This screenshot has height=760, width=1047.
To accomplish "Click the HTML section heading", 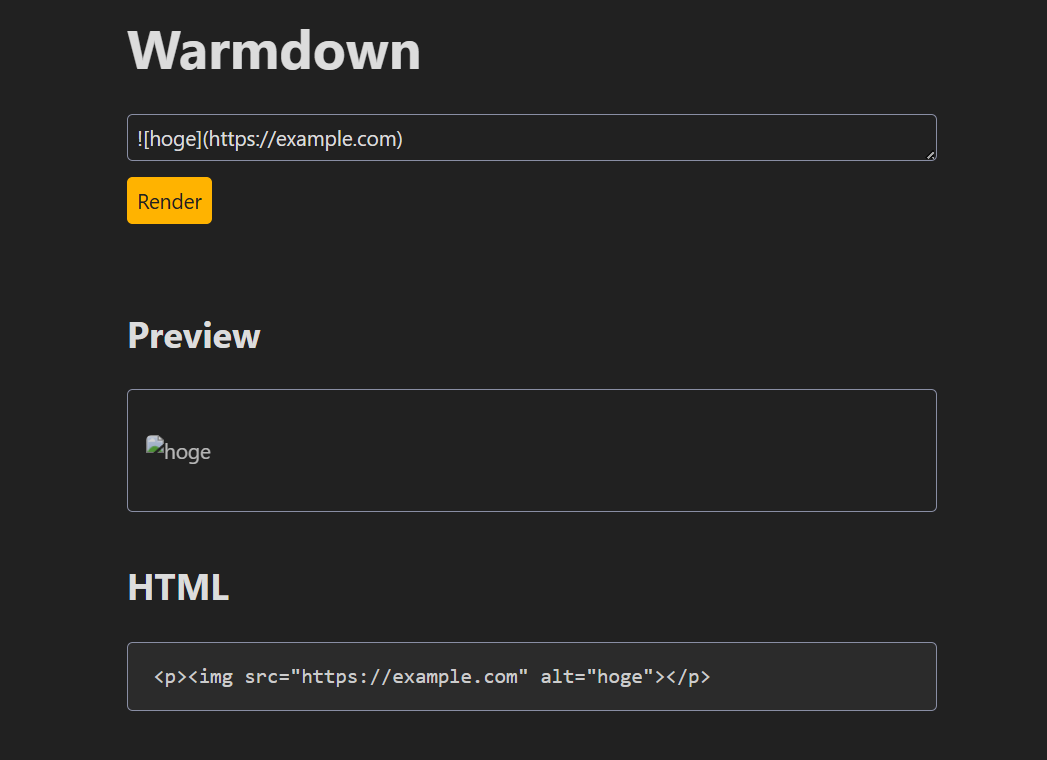I will pos(178,587).
